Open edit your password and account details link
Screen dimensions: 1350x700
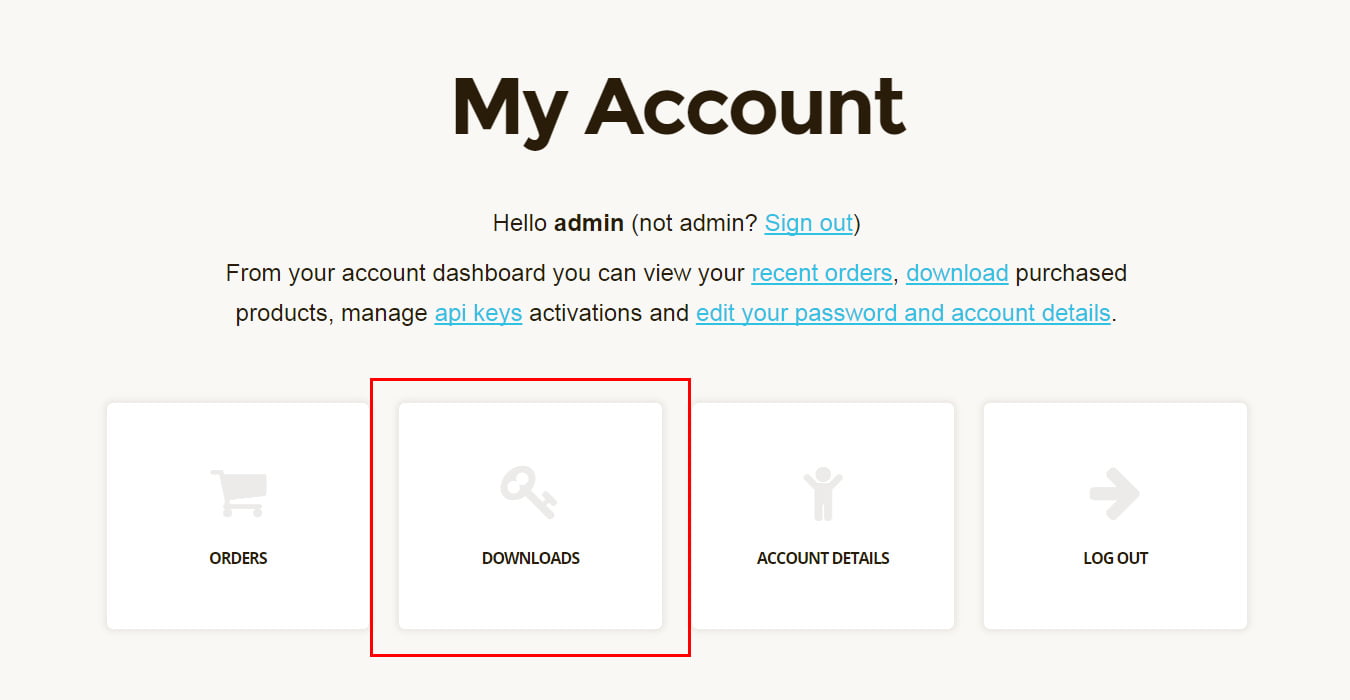(903, 313)
